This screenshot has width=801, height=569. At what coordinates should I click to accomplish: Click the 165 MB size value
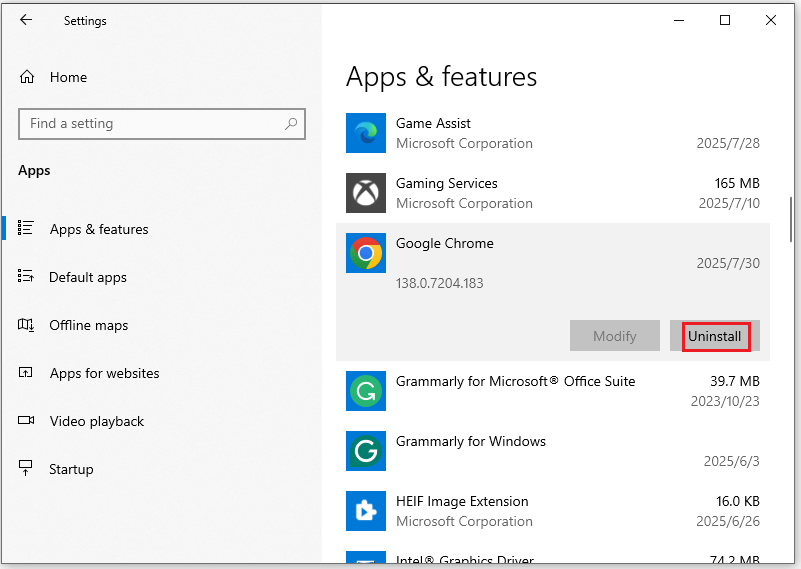(x=737, y=183)
